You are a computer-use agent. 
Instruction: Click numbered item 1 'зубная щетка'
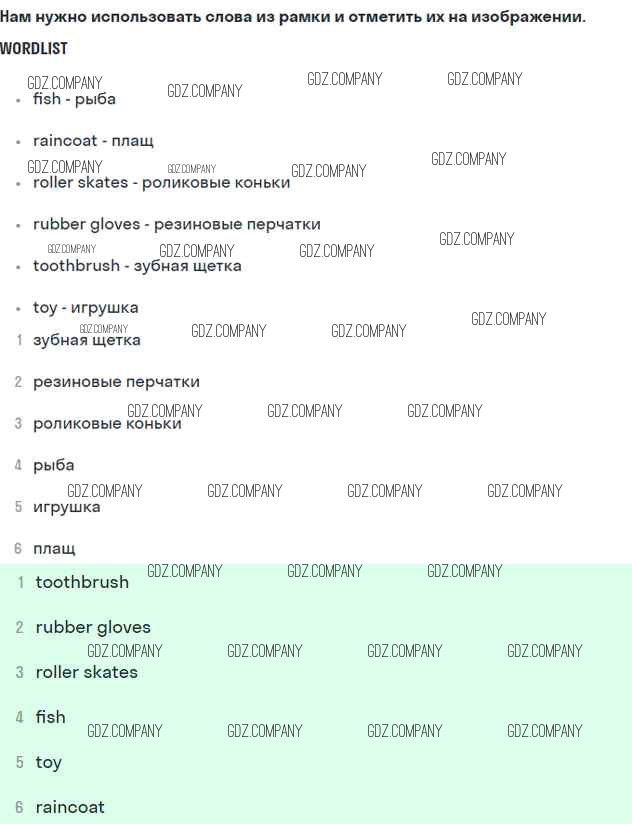point(86,340)
